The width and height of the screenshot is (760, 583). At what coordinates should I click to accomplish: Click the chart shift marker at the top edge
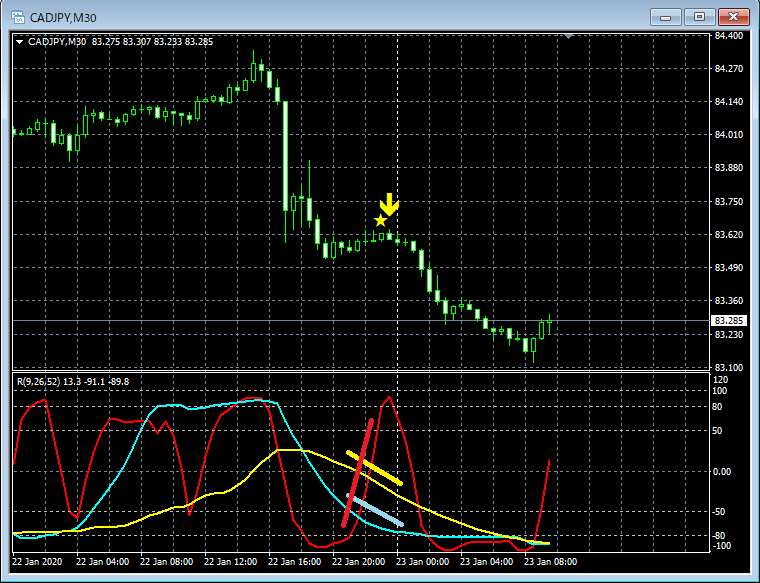tap(569, 36)
